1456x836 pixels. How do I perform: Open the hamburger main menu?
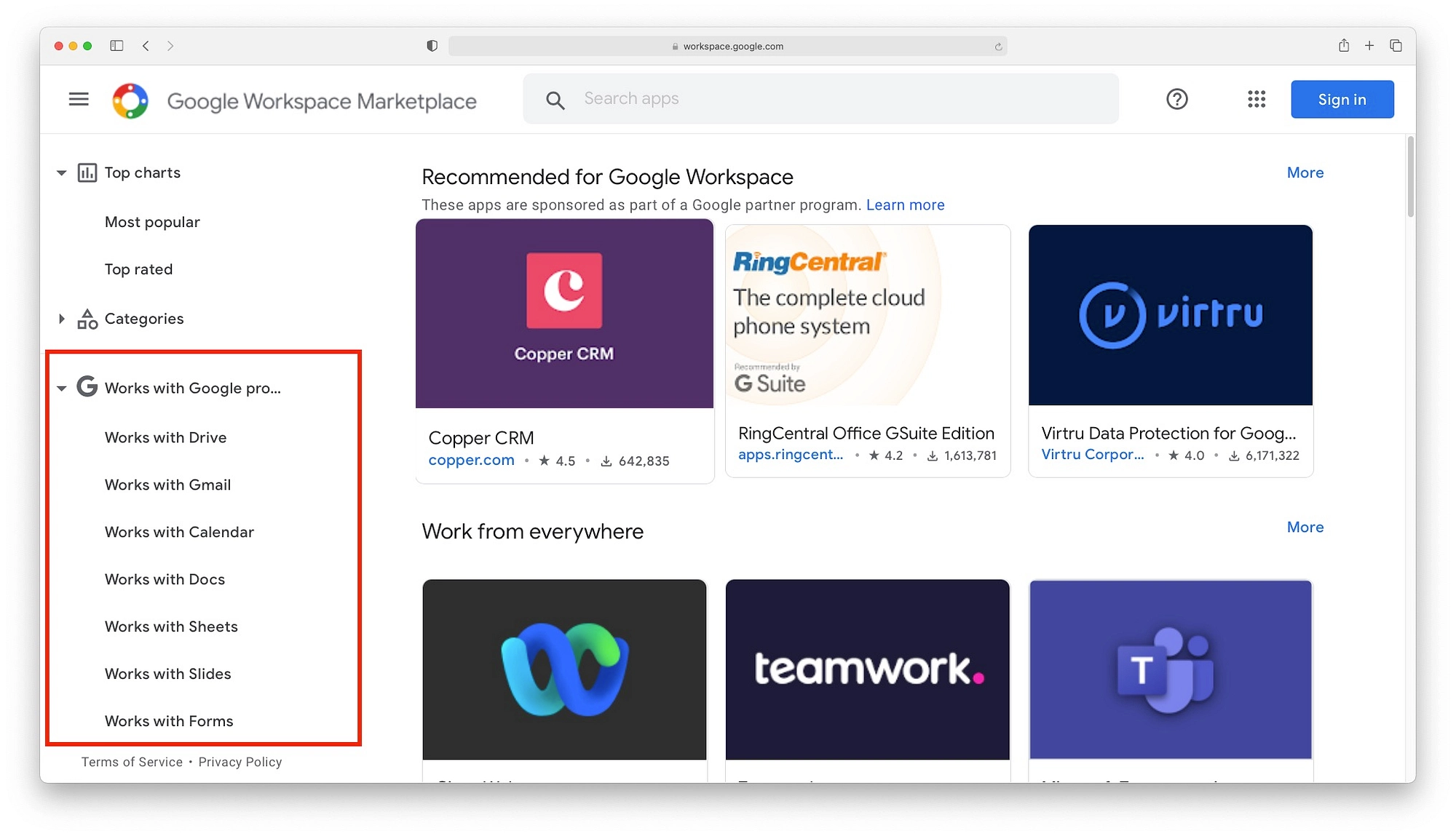tap(79, 99)
